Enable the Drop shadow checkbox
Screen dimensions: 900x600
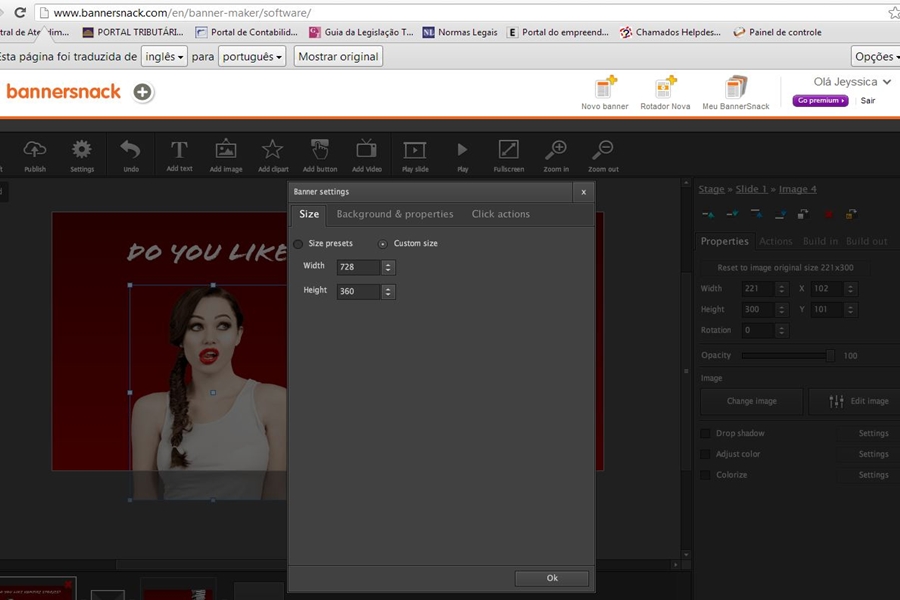coord(705,433)
